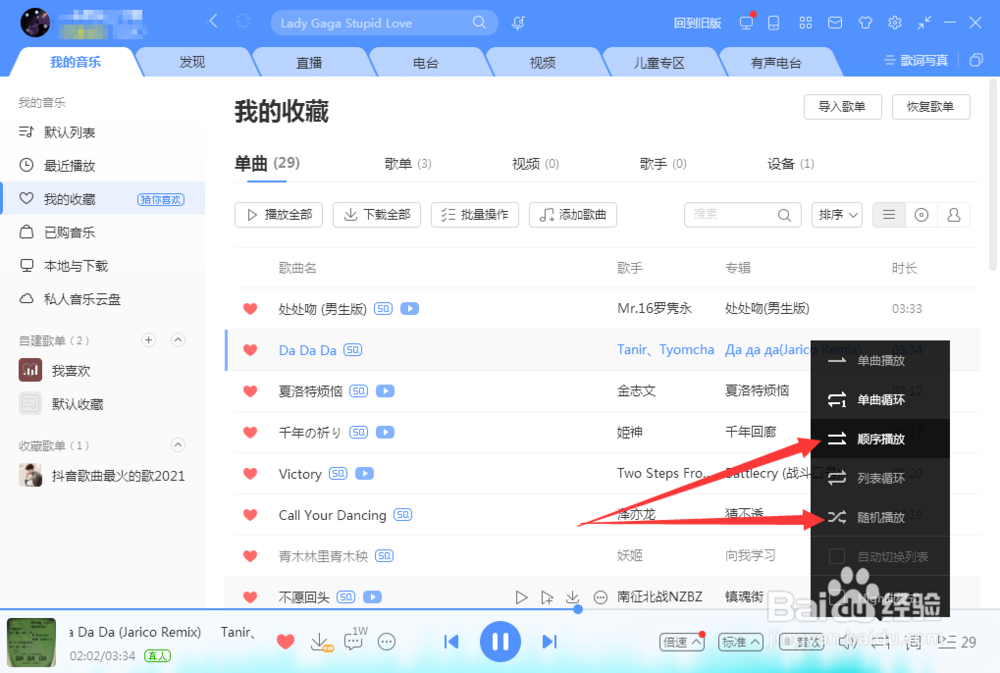Open the 设备 (1) sub-tab
Screen dimensions: 1000x673
tap(791, 164)
